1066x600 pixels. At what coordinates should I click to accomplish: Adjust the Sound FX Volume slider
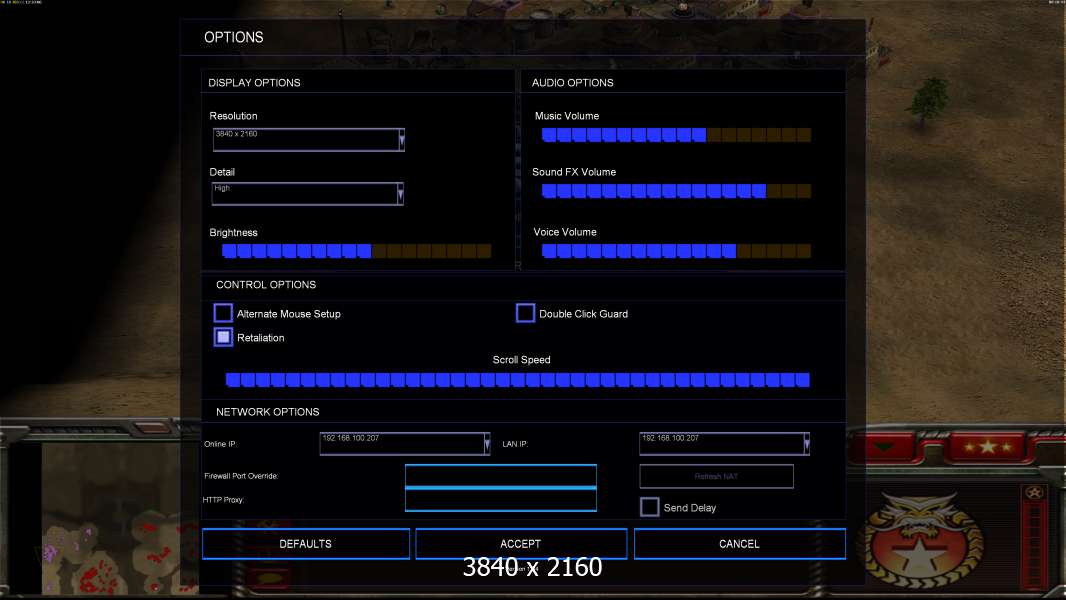pos(676,191)
